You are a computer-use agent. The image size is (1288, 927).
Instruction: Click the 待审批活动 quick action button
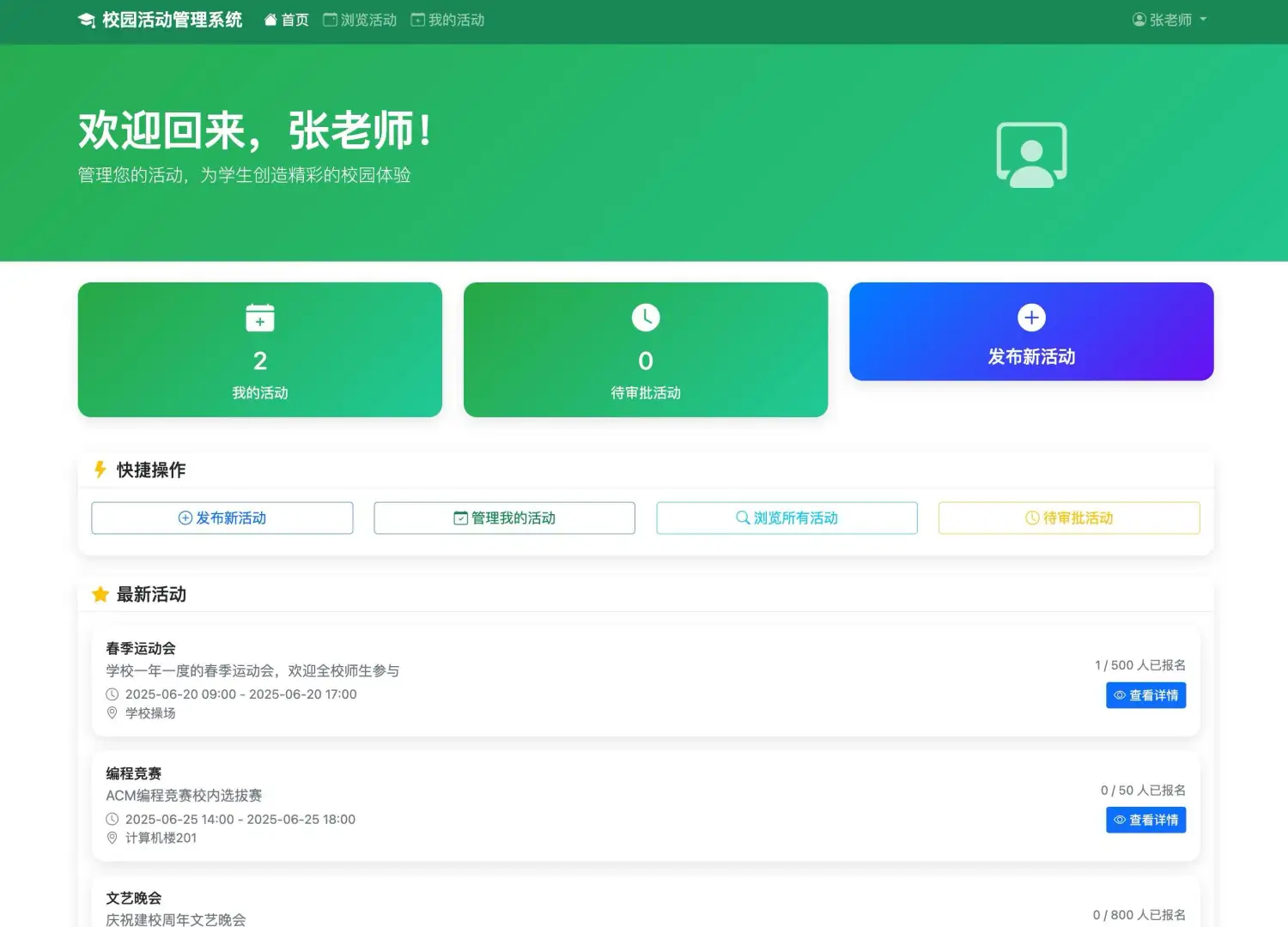1069,518
